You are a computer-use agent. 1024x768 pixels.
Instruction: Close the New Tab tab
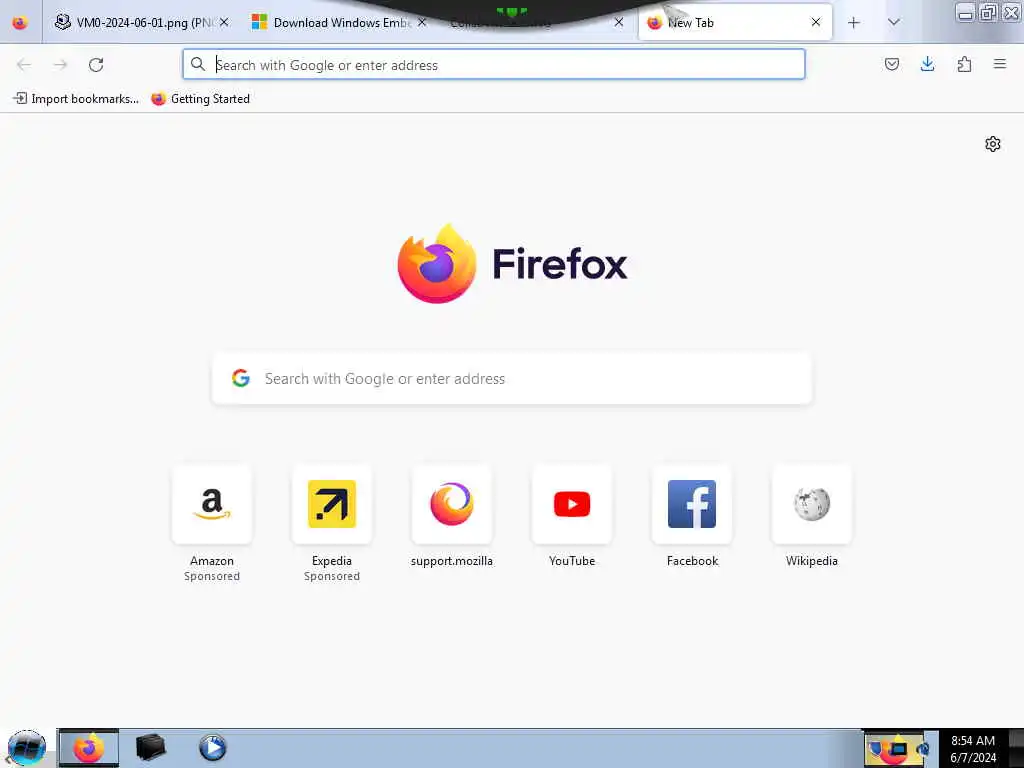coord(816,22)
